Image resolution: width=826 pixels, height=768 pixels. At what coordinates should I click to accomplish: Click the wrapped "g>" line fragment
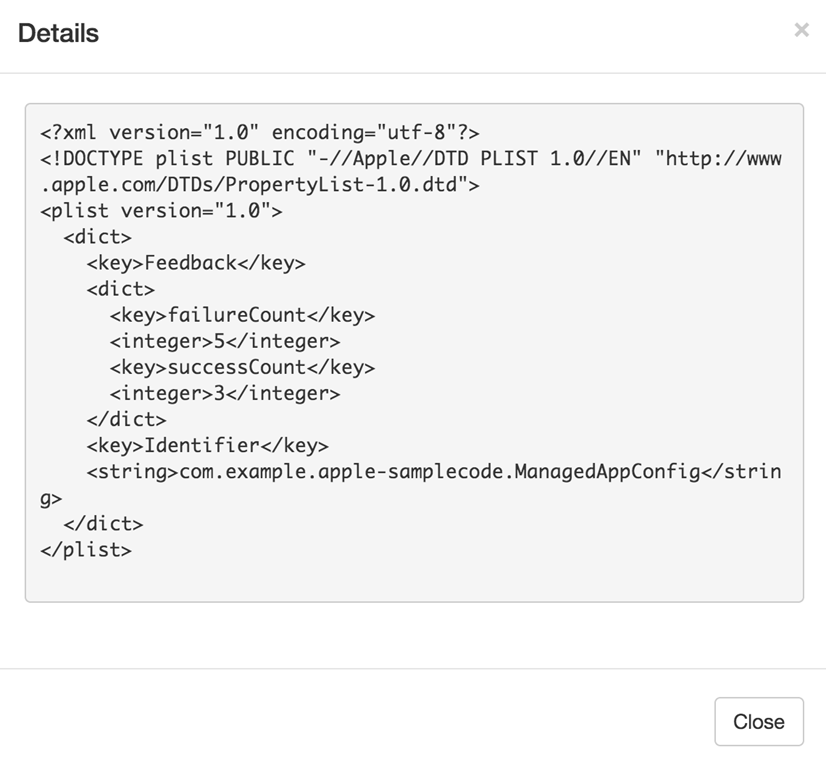(51, 498)
